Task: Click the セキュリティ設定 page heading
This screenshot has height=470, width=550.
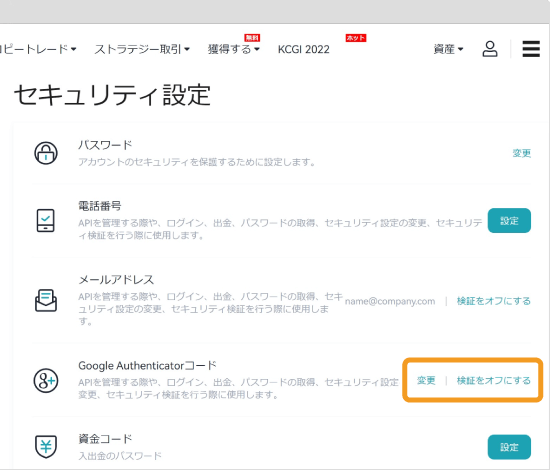Action: (112, 95)
